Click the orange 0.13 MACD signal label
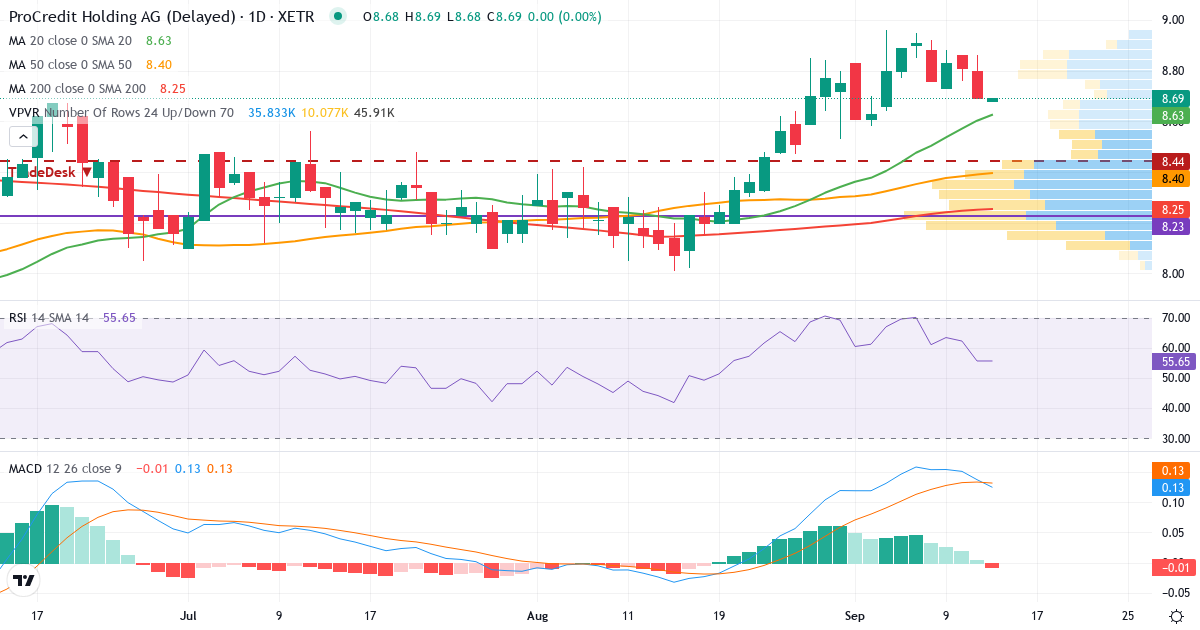The width and height of the screenshot is (1200, 630). tap(1172, 470)
